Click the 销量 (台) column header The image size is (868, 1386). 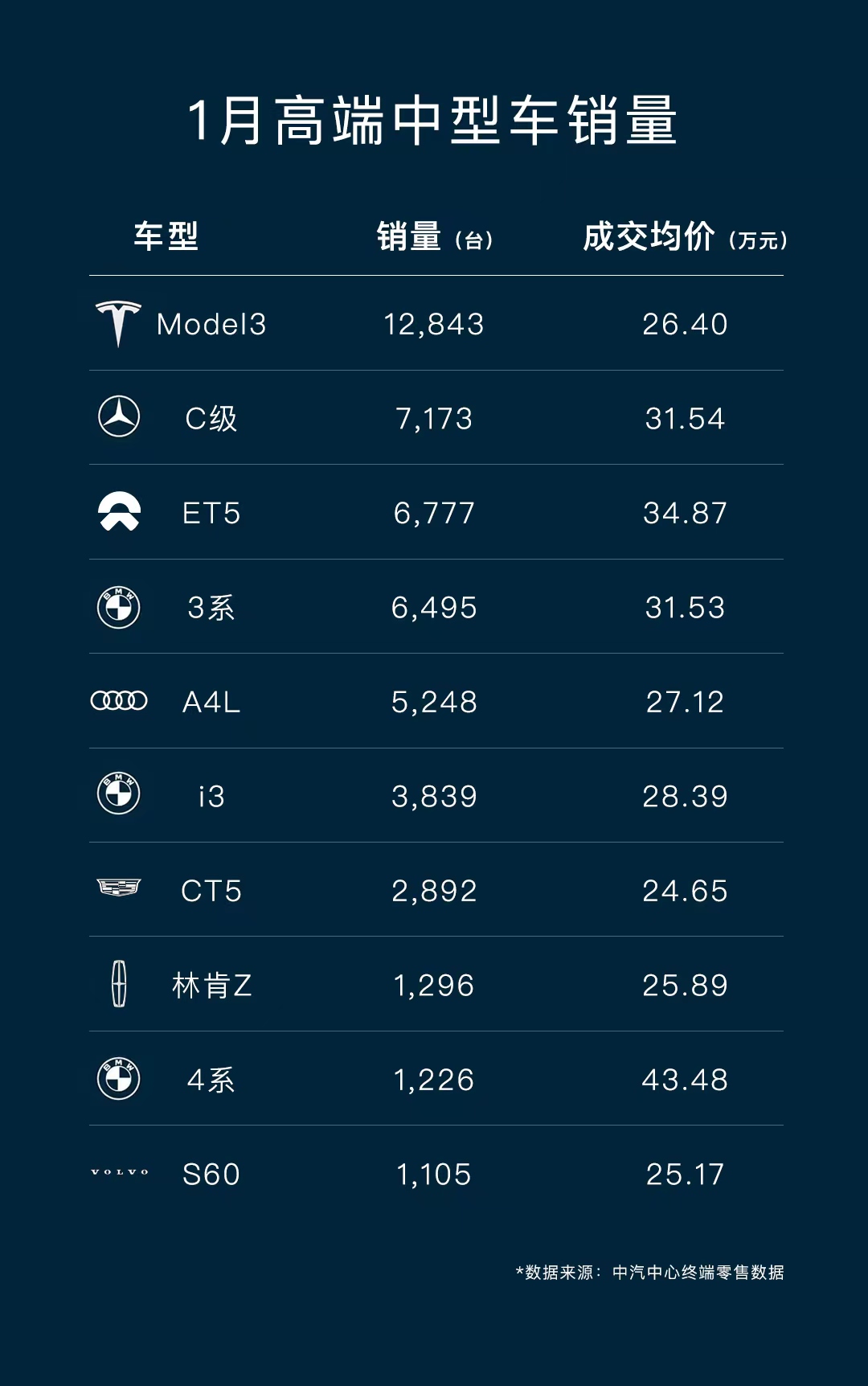pos(435,237)
